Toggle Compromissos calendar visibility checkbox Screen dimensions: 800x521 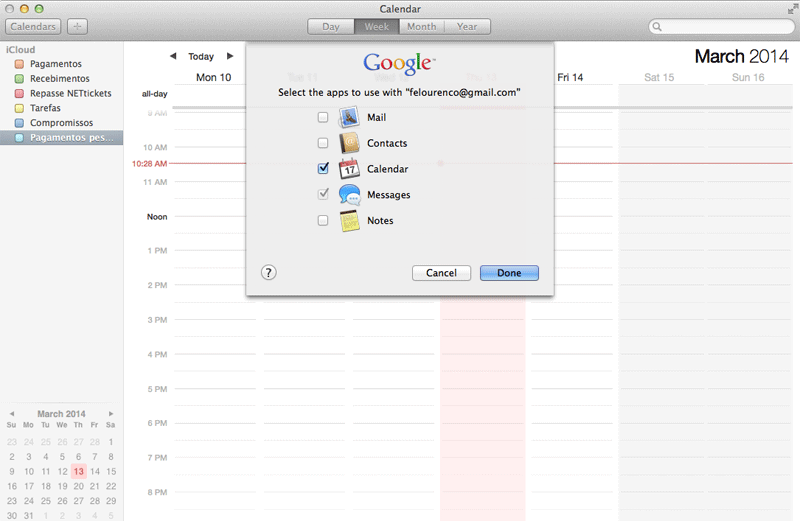click(x=19, y=123)
